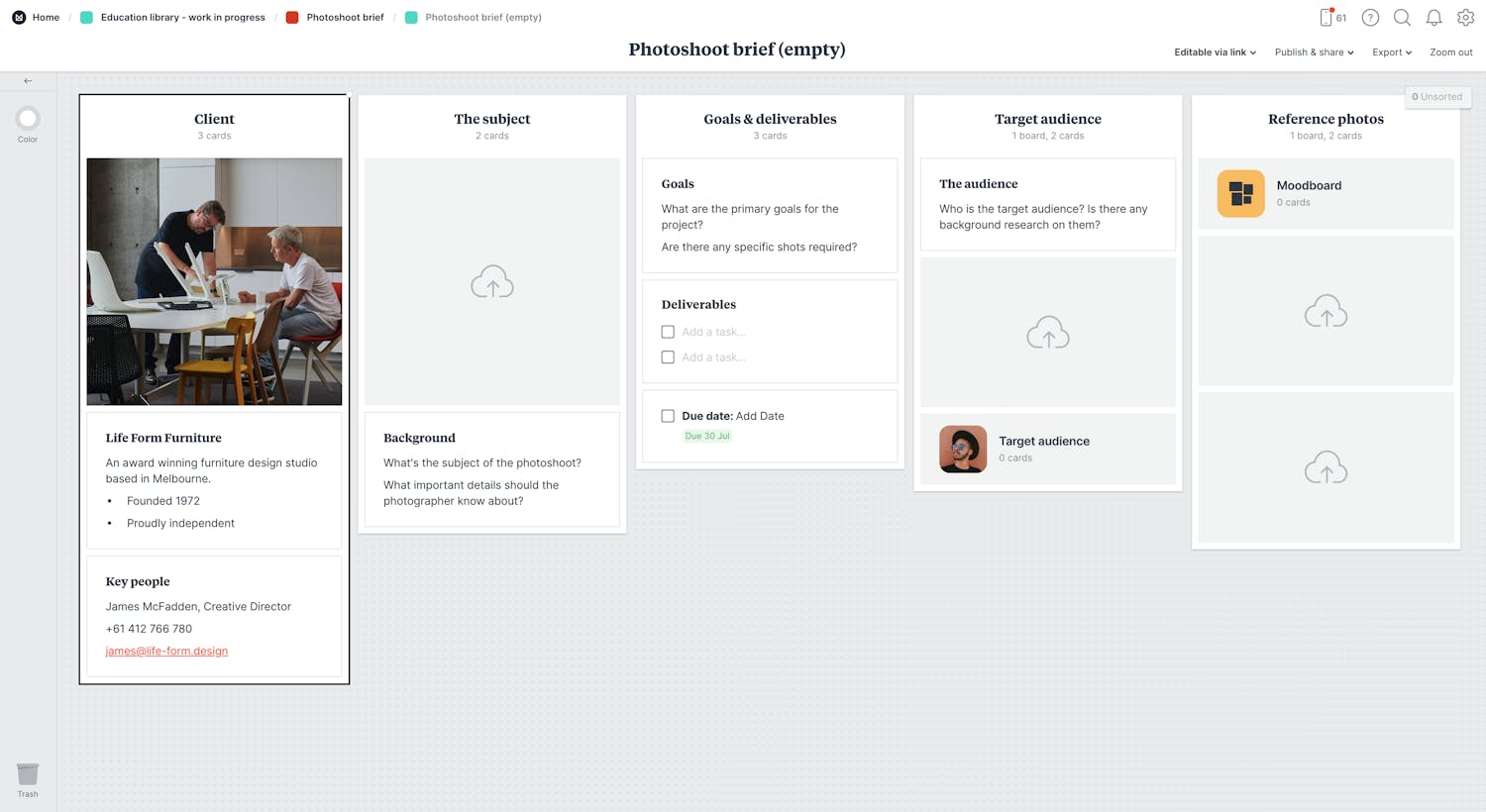
Task: Click the lowest upload cloud in Reference photos
Action: point(1326,467)
